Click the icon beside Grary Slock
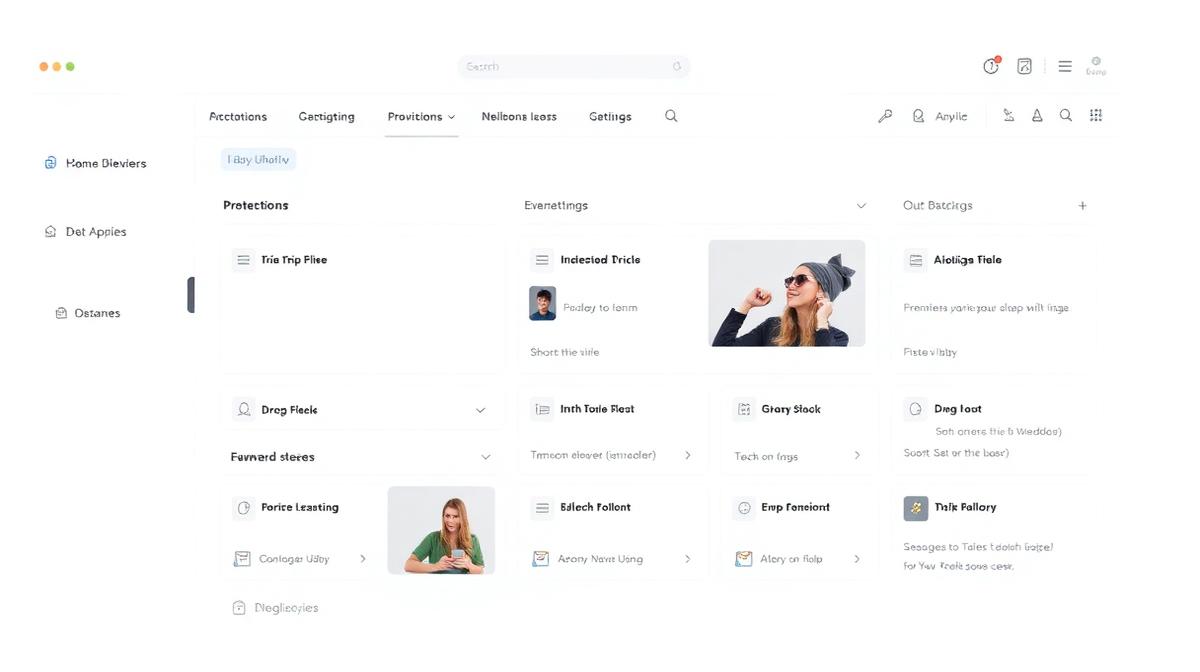The image size is (1200, 672). coord(743,409)
